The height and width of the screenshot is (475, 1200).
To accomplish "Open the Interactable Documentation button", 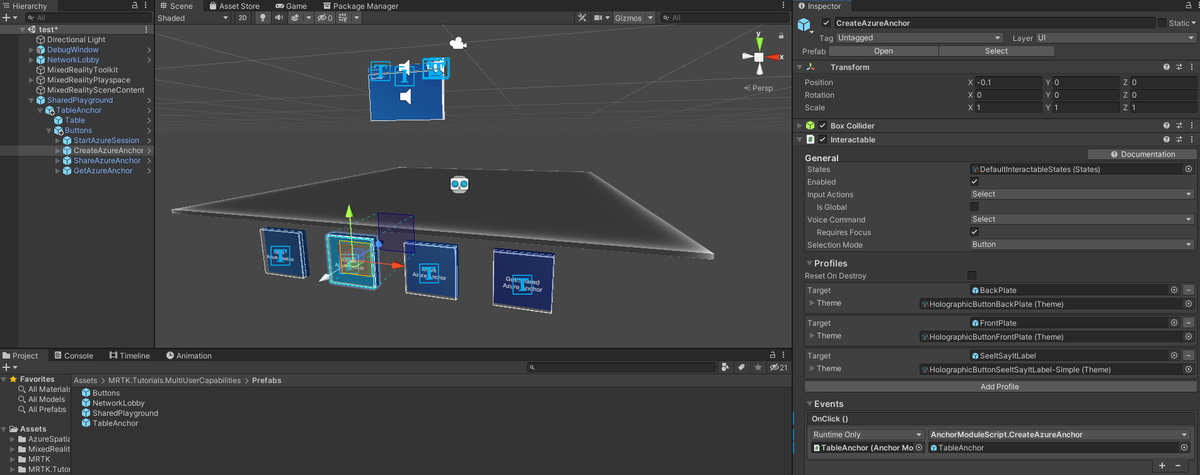I will pos(1141,154).
